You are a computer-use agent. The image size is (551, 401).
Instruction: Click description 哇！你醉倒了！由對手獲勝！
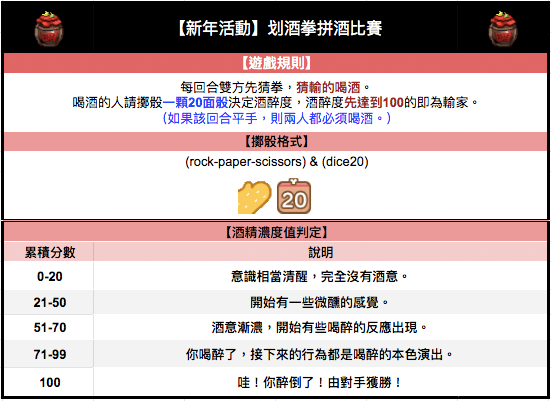click(319, 382)
